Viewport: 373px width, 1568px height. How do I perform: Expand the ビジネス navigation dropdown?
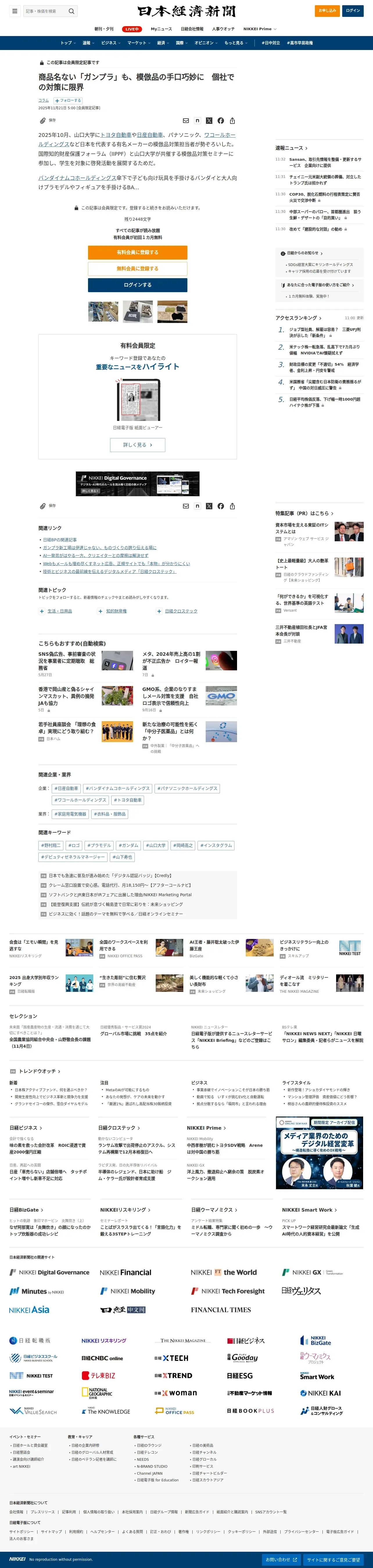(x=111, y=43)
